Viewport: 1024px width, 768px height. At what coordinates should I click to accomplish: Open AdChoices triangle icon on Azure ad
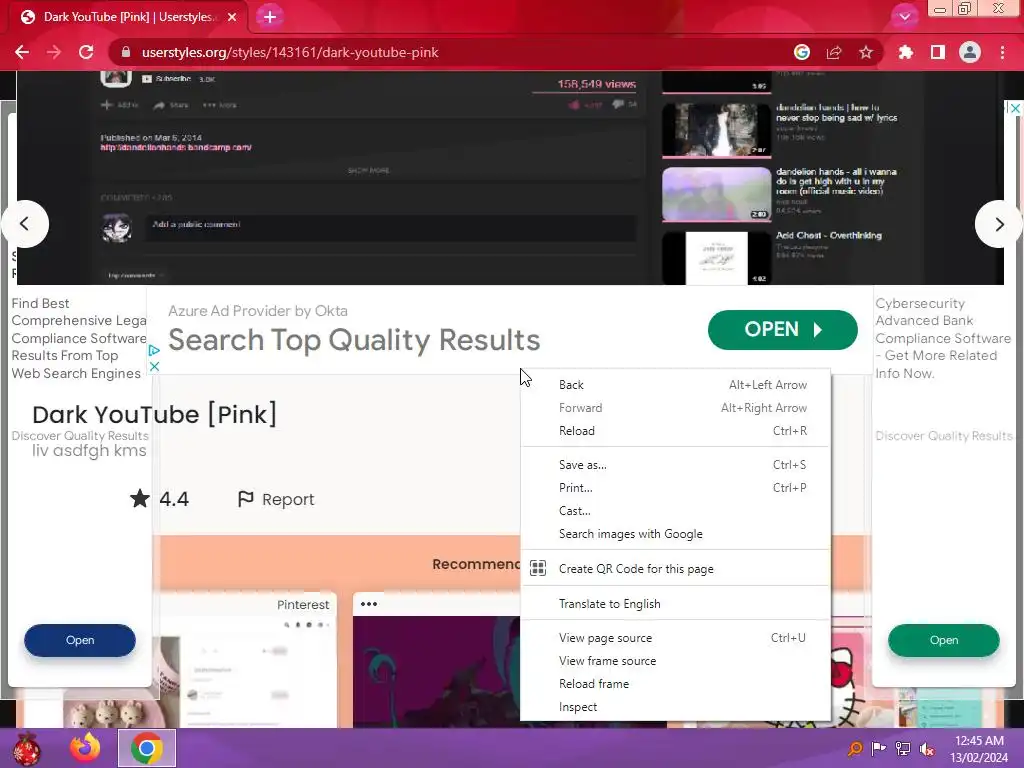[x=154, y=351]
